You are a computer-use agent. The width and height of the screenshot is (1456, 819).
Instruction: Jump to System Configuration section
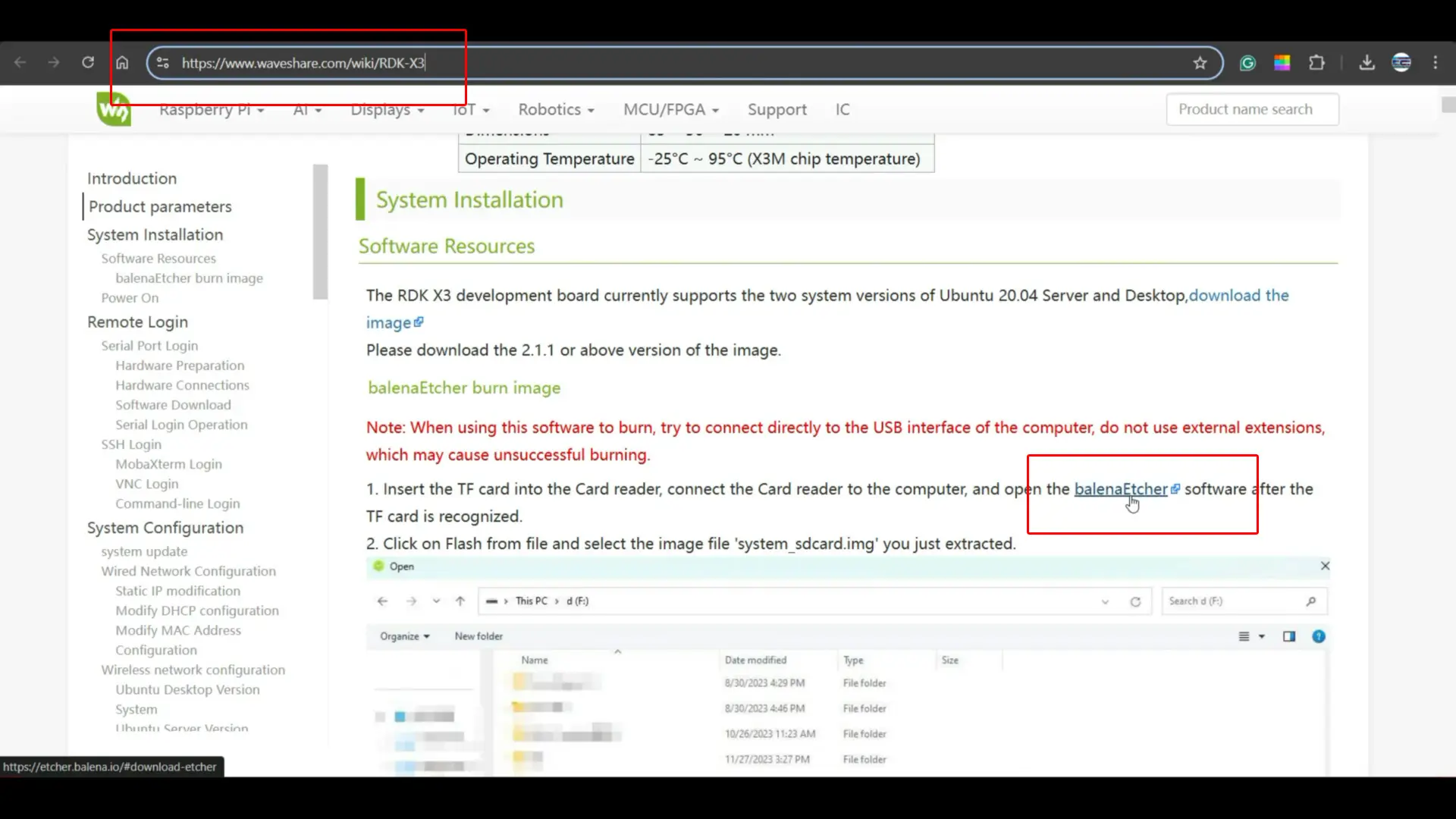(165, 528)
